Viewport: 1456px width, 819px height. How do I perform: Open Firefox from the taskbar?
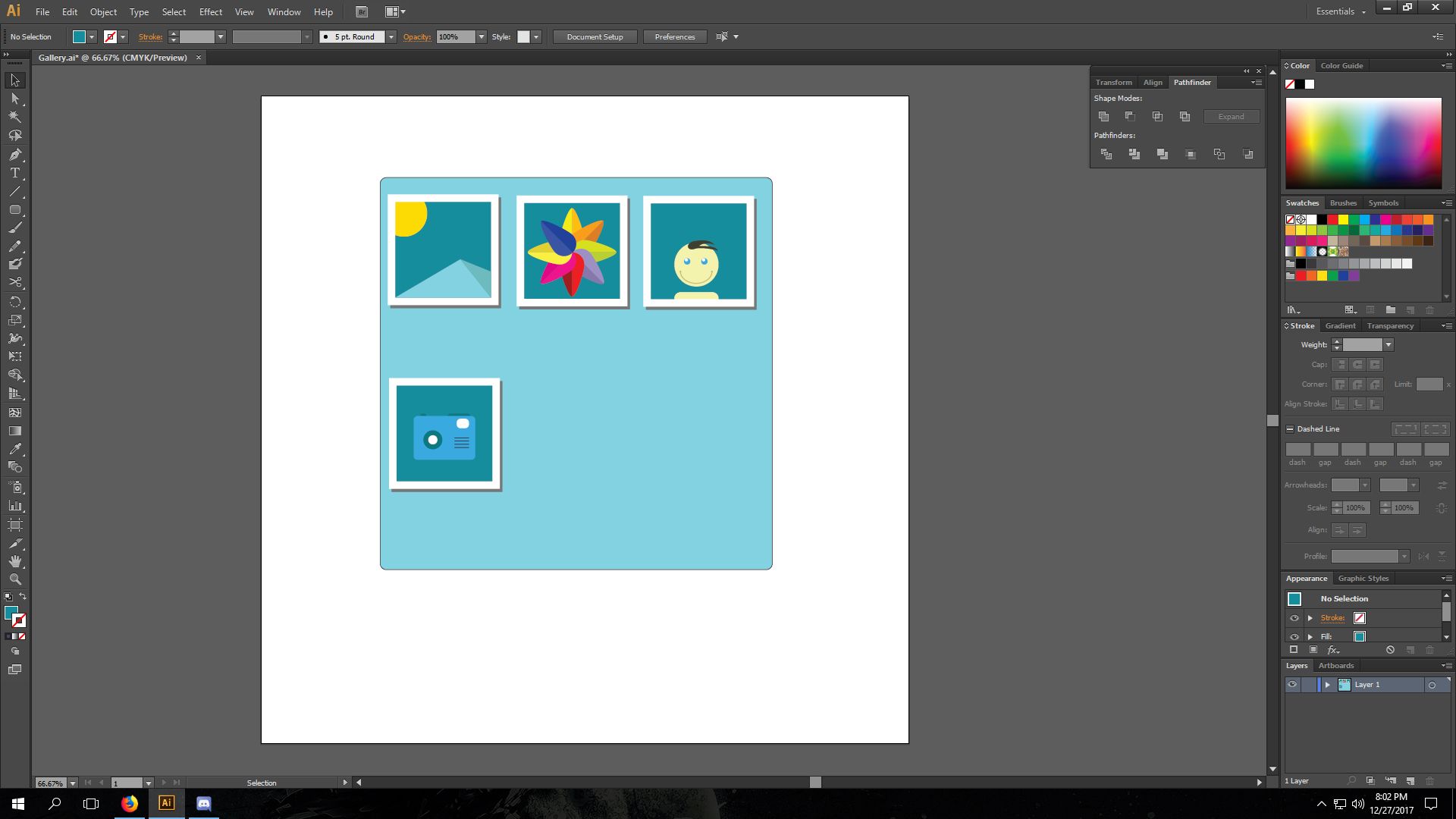point(130,804)
